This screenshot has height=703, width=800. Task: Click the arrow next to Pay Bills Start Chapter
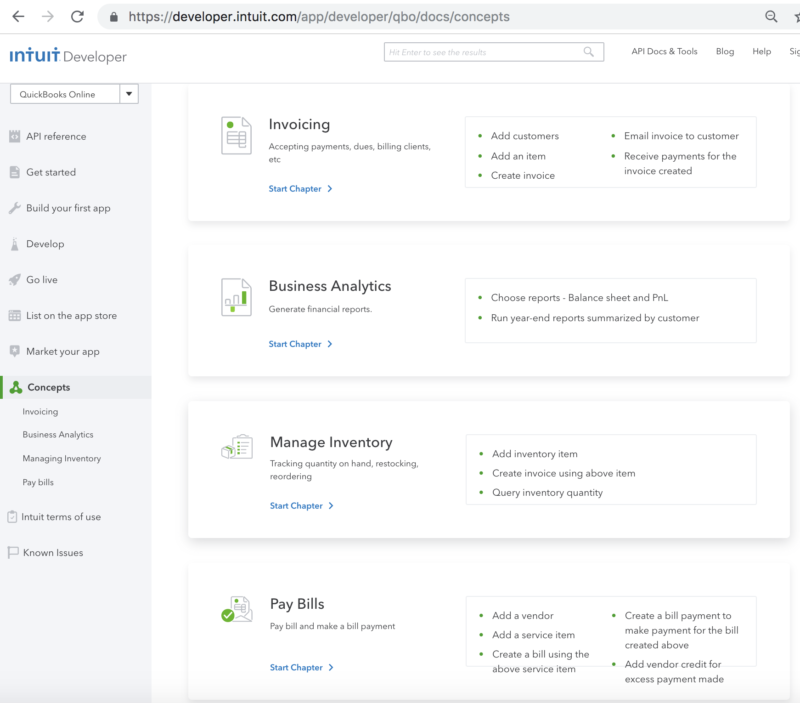coord(331,667)
